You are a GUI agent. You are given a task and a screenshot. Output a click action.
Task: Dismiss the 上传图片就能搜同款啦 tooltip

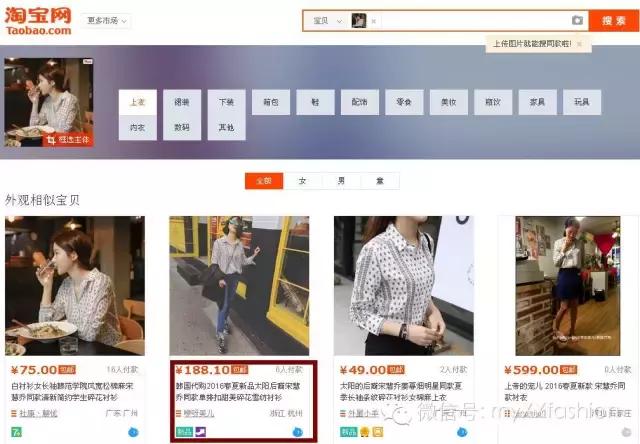click(579, 44)
